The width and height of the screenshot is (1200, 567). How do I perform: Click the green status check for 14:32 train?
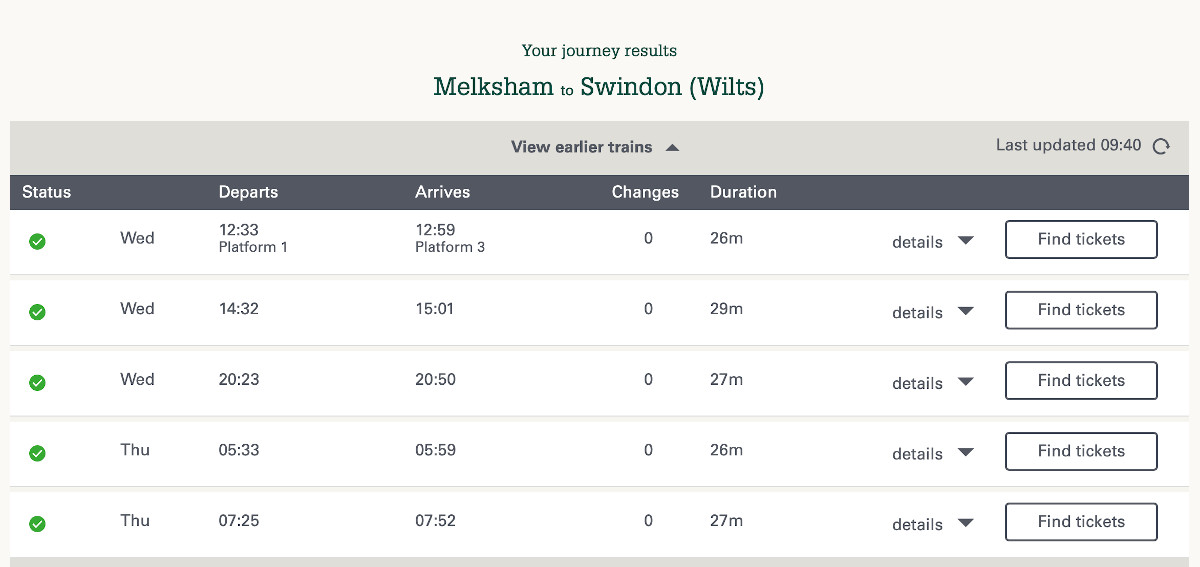pos(37,312)
